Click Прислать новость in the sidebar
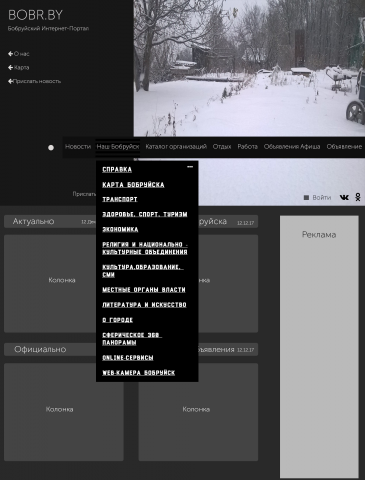Screen dimensions: 365x480 click(37, 81)
